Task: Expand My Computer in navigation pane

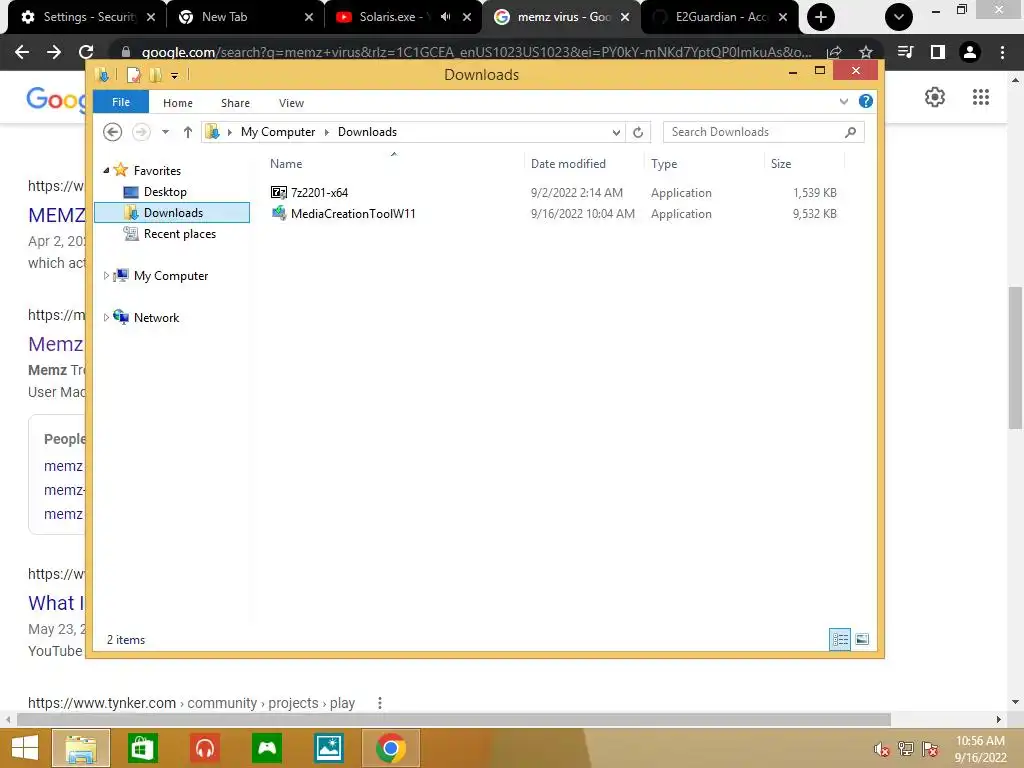Action: (106, 276)
